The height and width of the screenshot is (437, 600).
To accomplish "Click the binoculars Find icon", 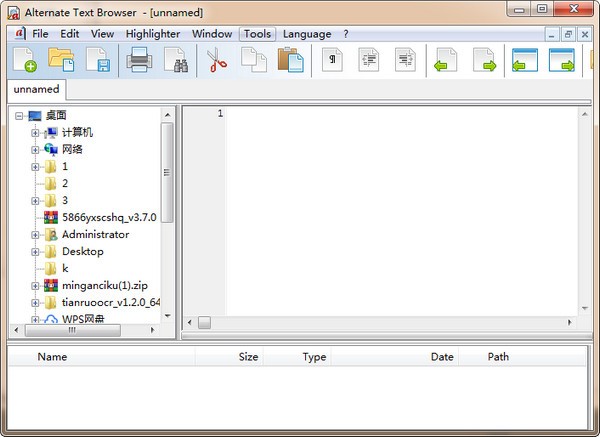I will 176,62.
